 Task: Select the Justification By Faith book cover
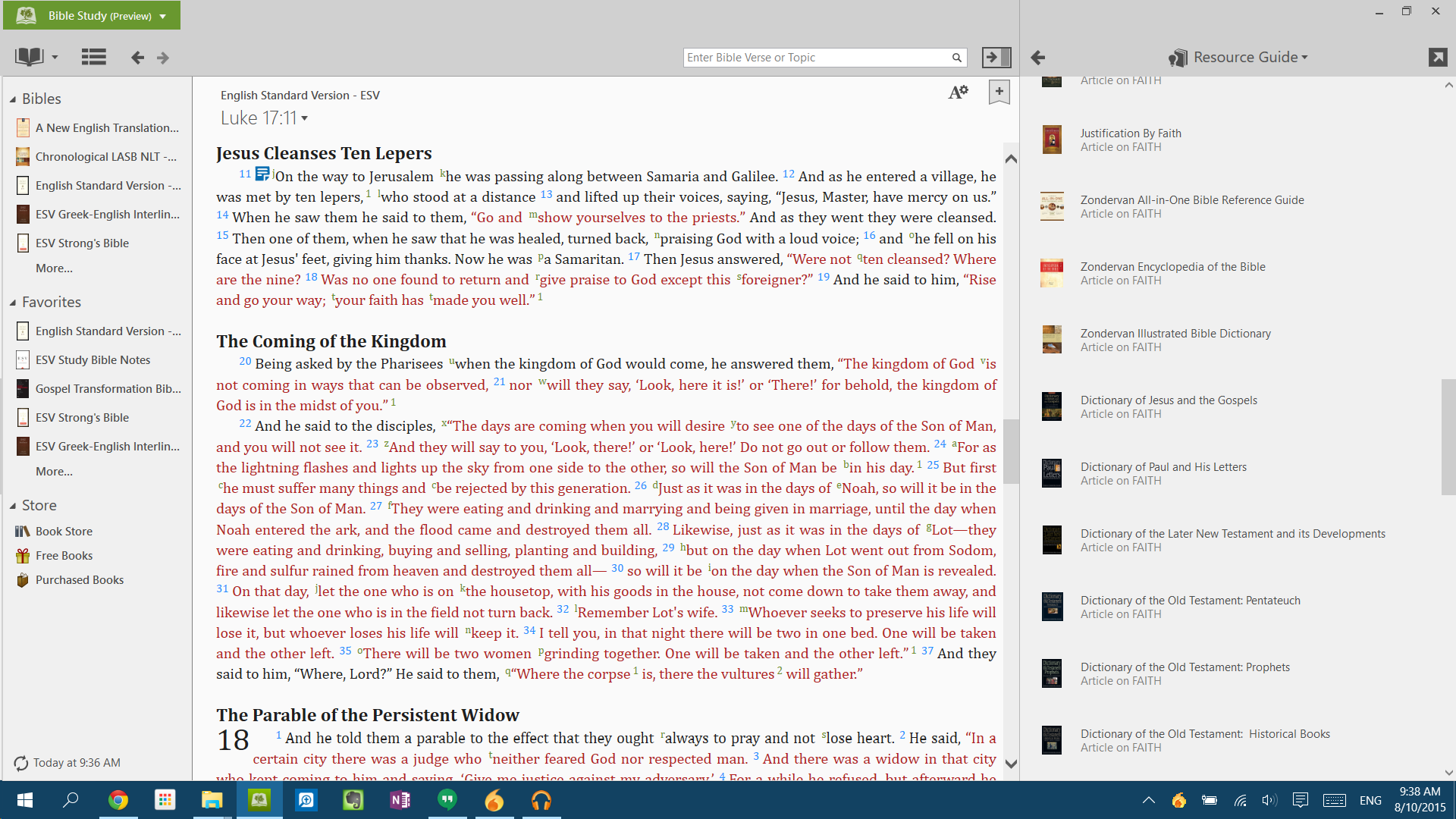pos(1052,140)
